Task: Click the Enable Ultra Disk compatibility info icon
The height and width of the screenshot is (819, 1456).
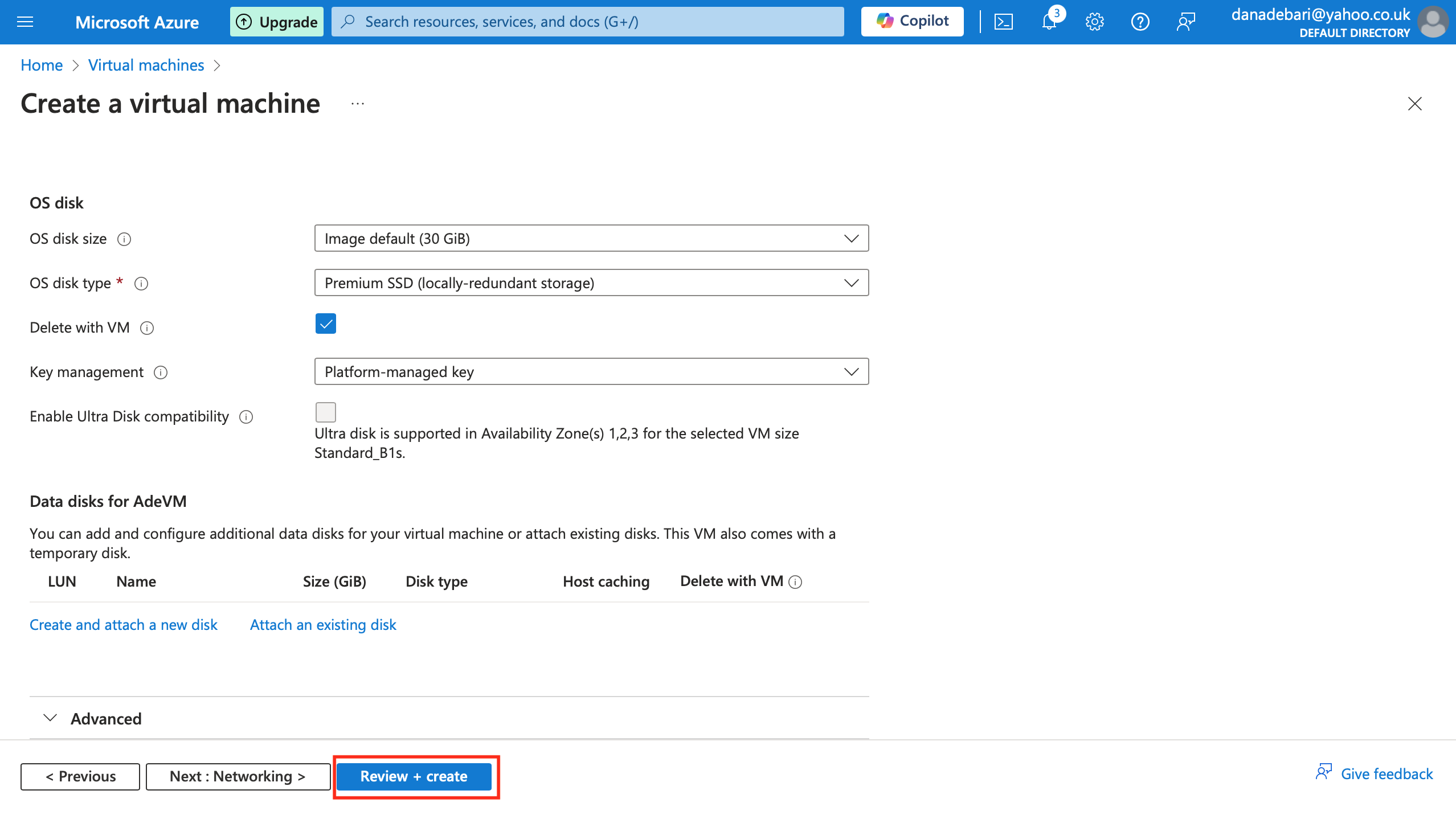Action: point(246,417)
